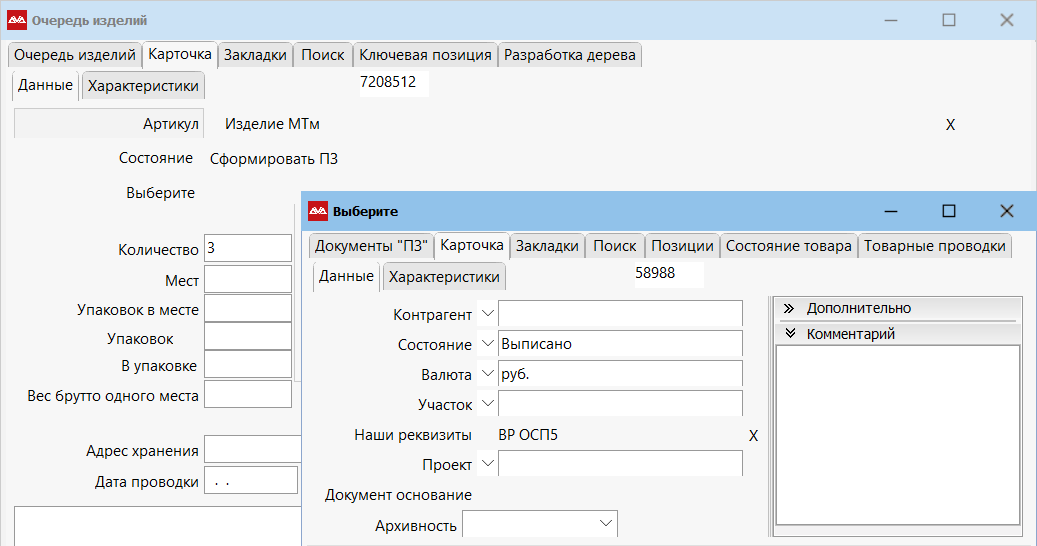Click inside the Комментарий text area
The image size is (1037, 546).
tap(897, 434)
